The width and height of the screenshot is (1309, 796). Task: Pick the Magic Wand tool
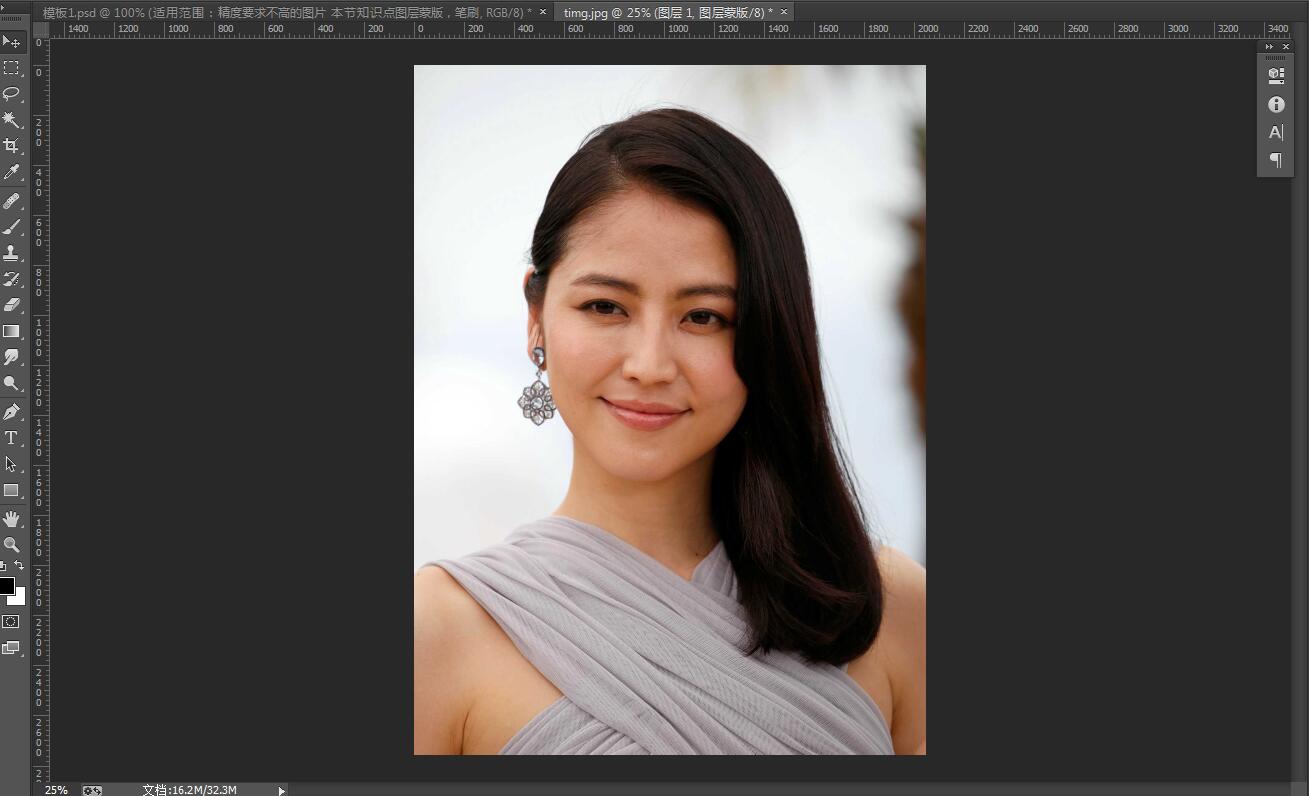[x=11, y=120]
